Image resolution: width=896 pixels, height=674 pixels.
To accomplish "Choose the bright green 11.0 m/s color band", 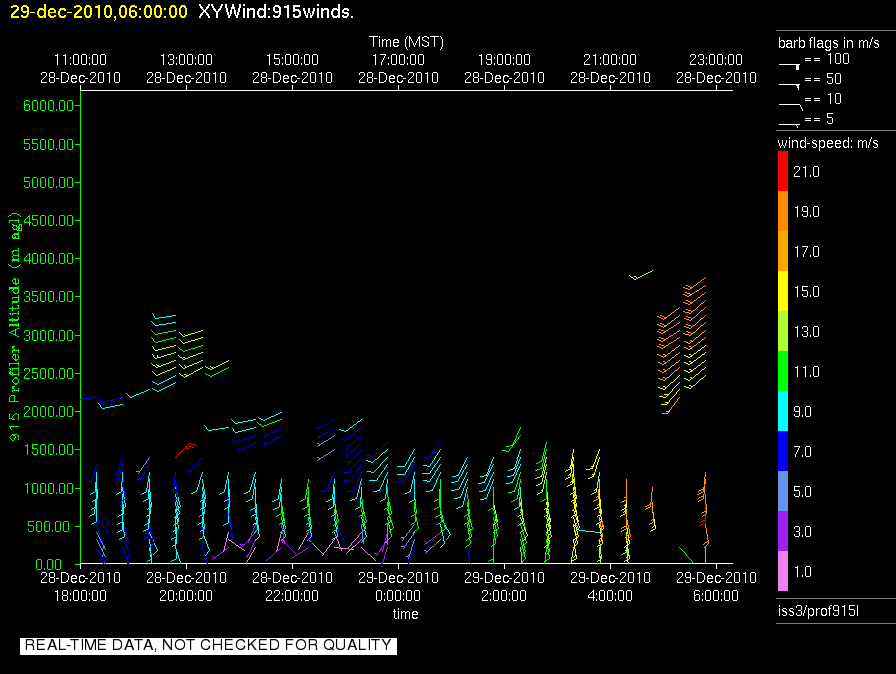I will tap(783, 371).
